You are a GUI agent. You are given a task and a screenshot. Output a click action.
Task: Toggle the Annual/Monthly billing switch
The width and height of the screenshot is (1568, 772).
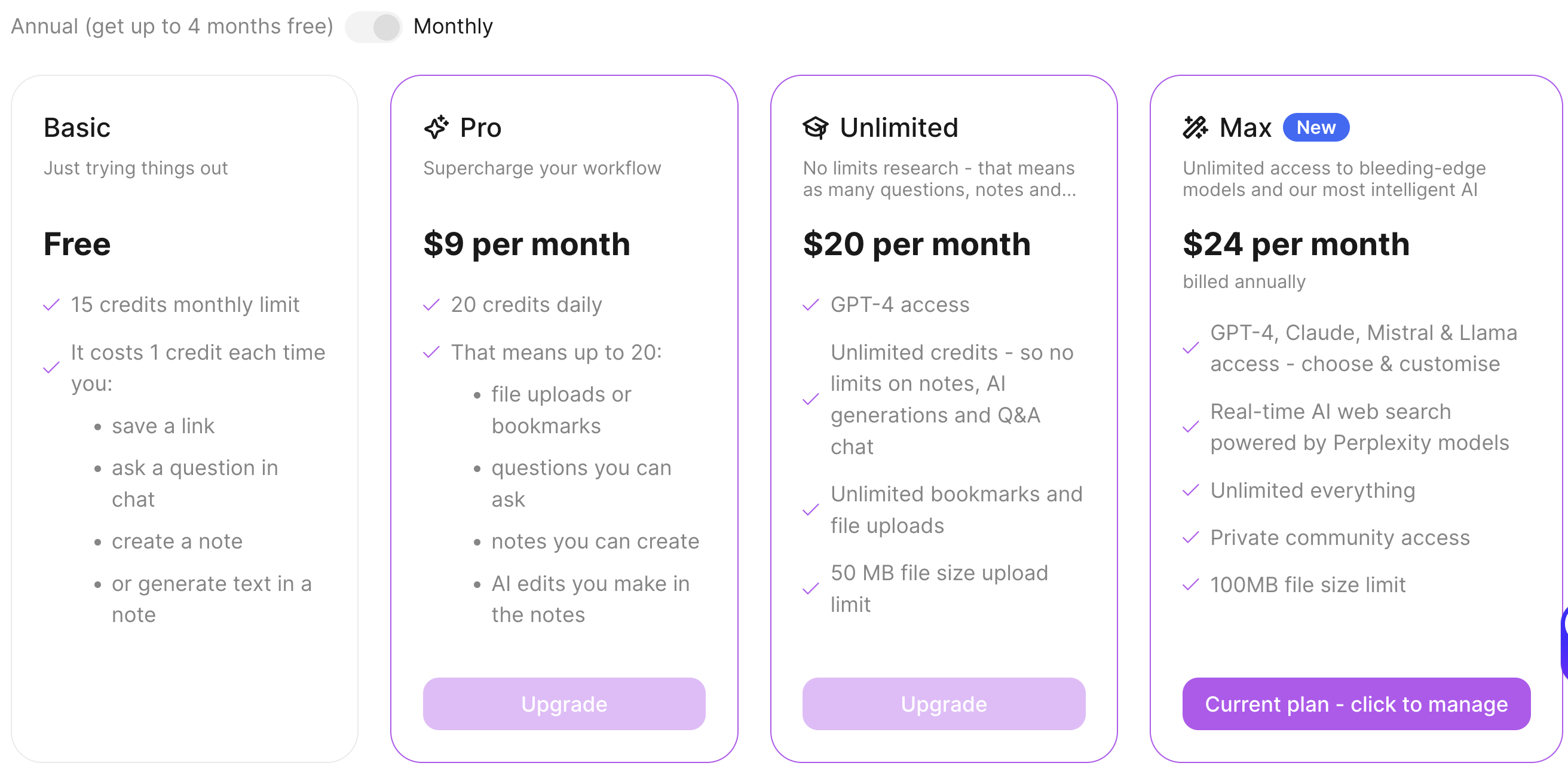[x=373, y=27]
